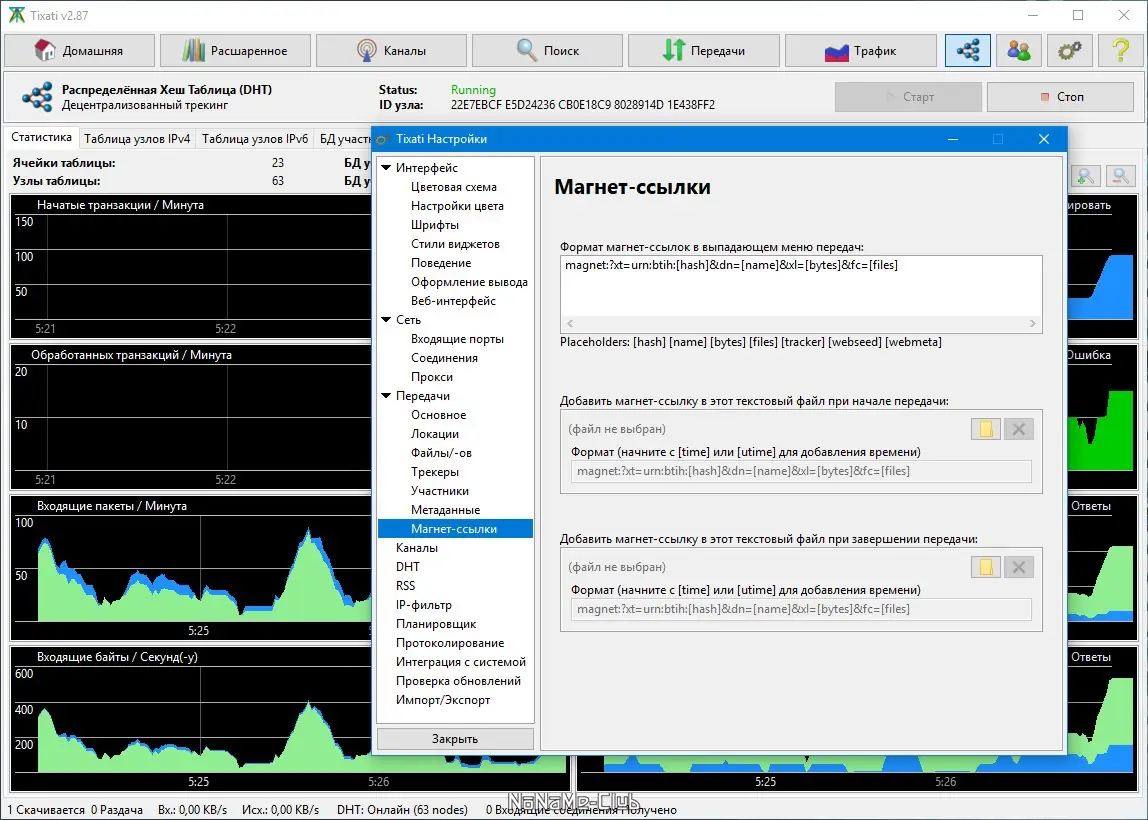Collapse the Сеть tree section
The height and width of the screenshot is (820, 1148).
coord(386,320)
